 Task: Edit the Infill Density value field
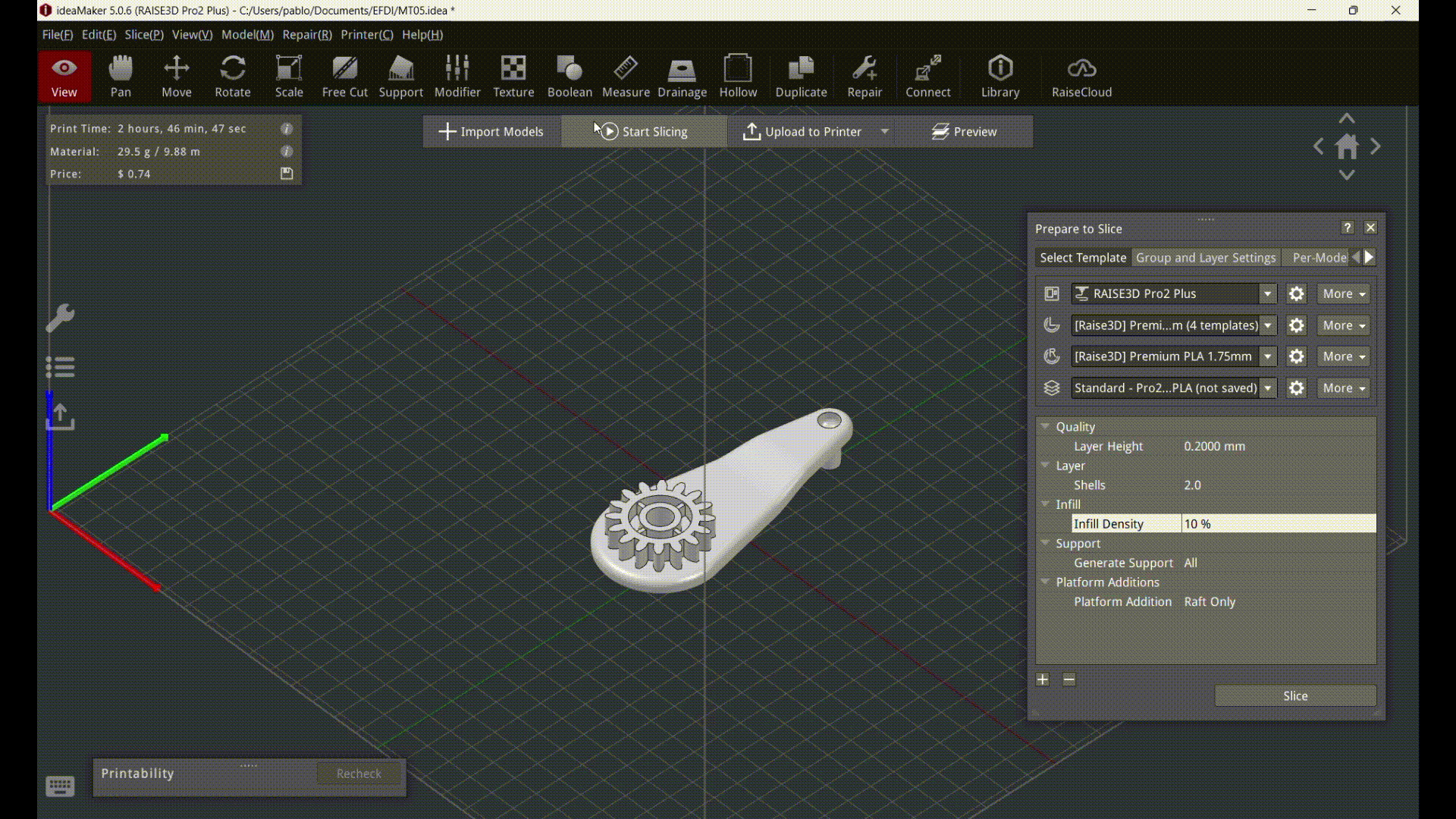1279,524
